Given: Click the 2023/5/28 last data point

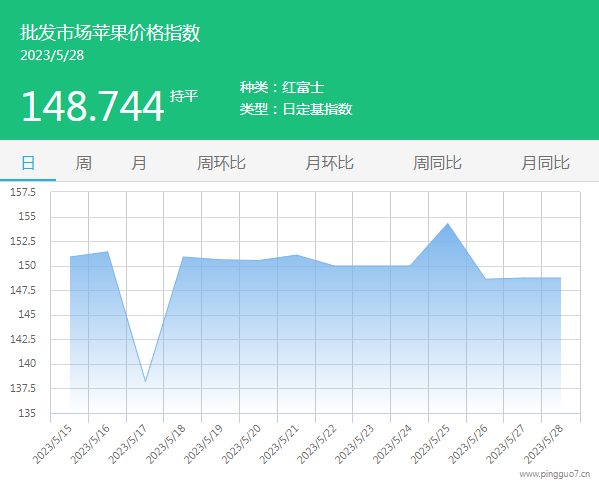Looking at the screenshot, I should [x=560, y=278].
